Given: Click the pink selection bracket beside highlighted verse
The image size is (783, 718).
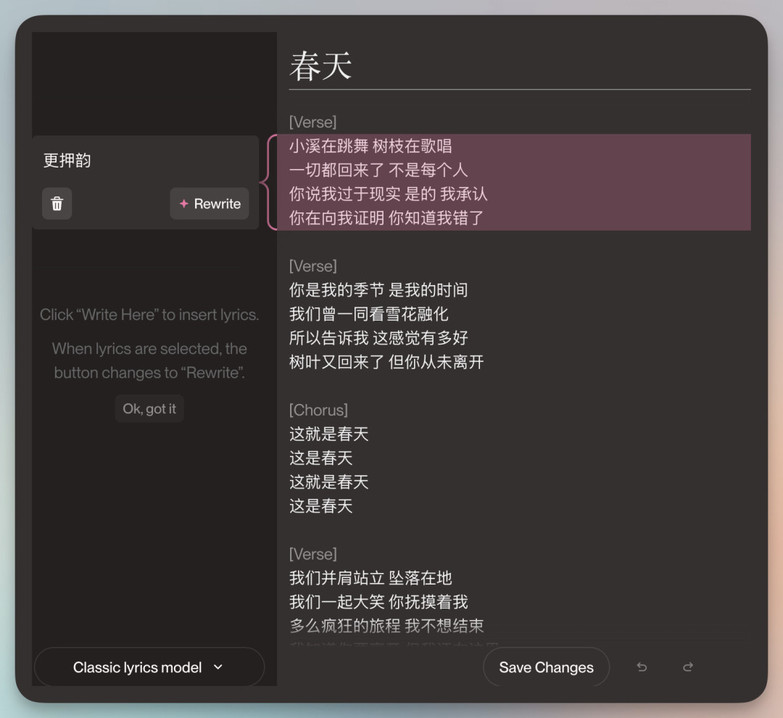Looking at the screenshot, I should click(270, 182).
